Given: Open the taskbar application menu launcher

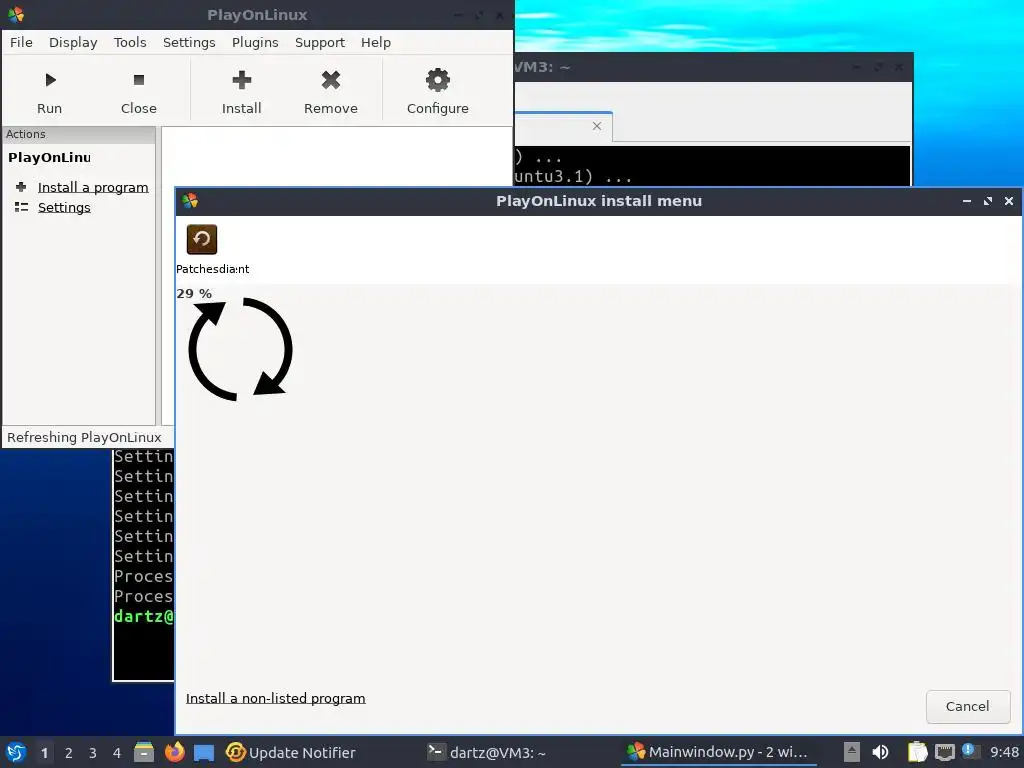Looking at the screenshot, I should [x=16, y=752].
